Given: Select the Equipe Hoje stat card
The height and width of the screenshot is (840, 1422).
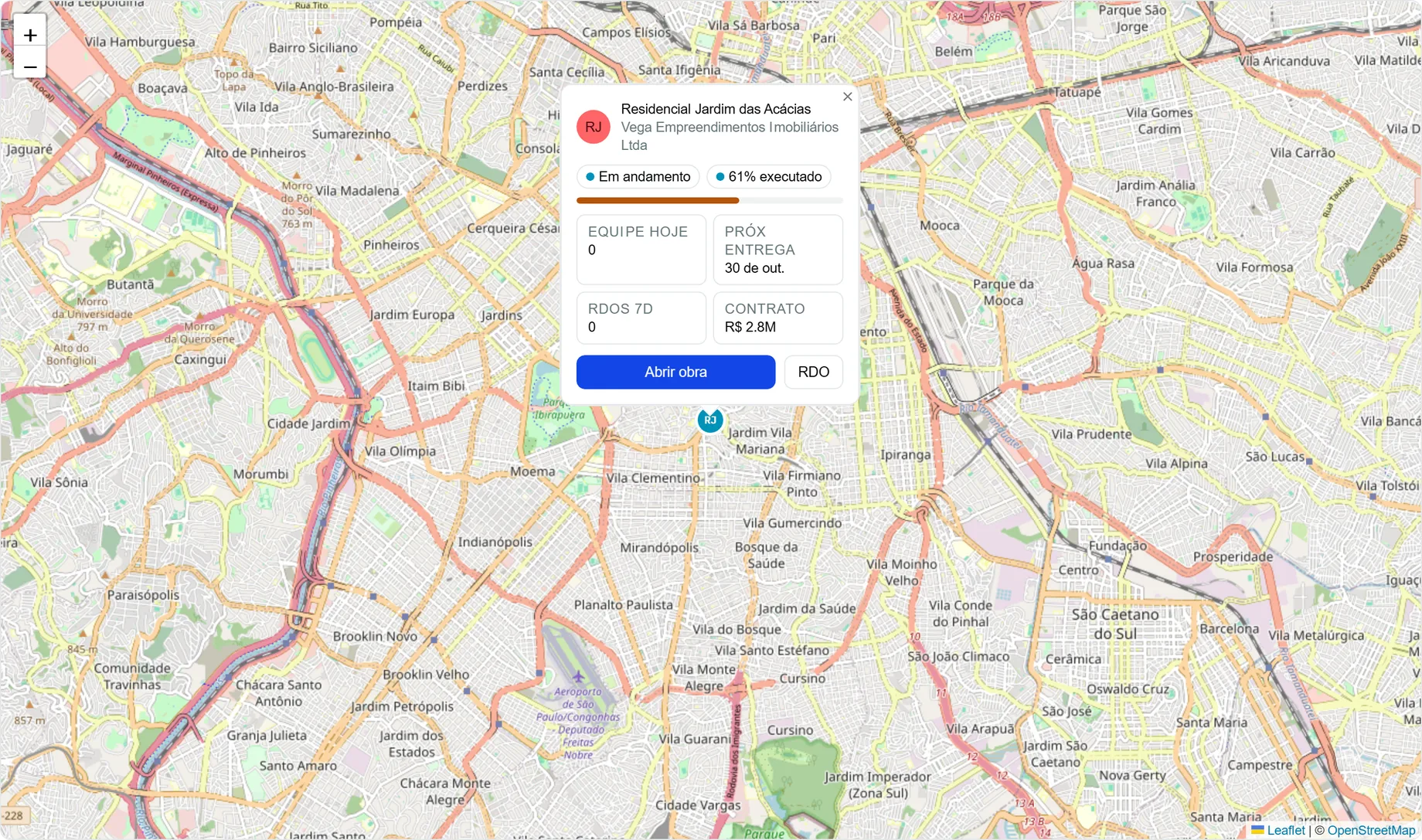Looking at the screenshot, I should click(641, 250).
